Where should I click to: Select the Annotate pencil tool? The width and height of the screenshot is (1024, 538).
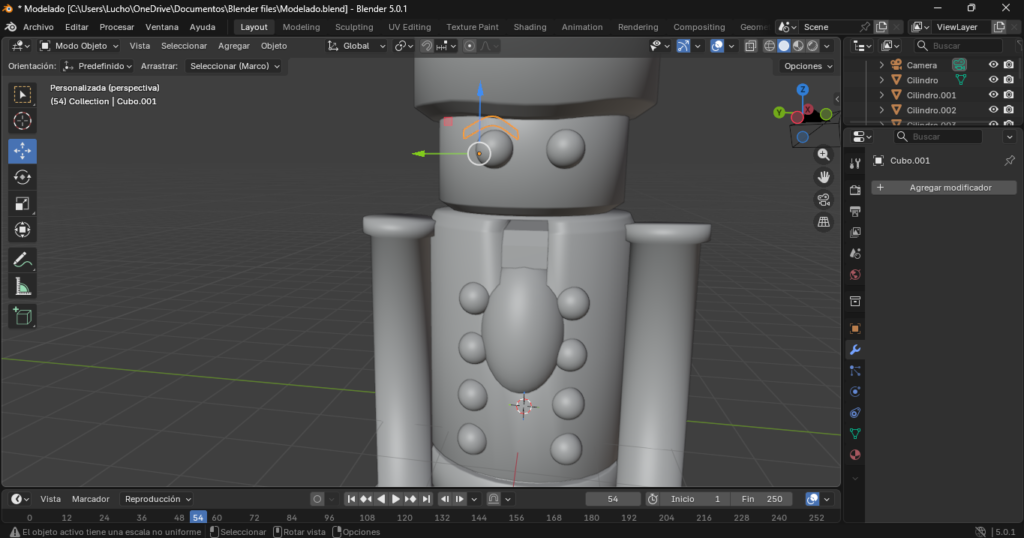pos(22,260)
